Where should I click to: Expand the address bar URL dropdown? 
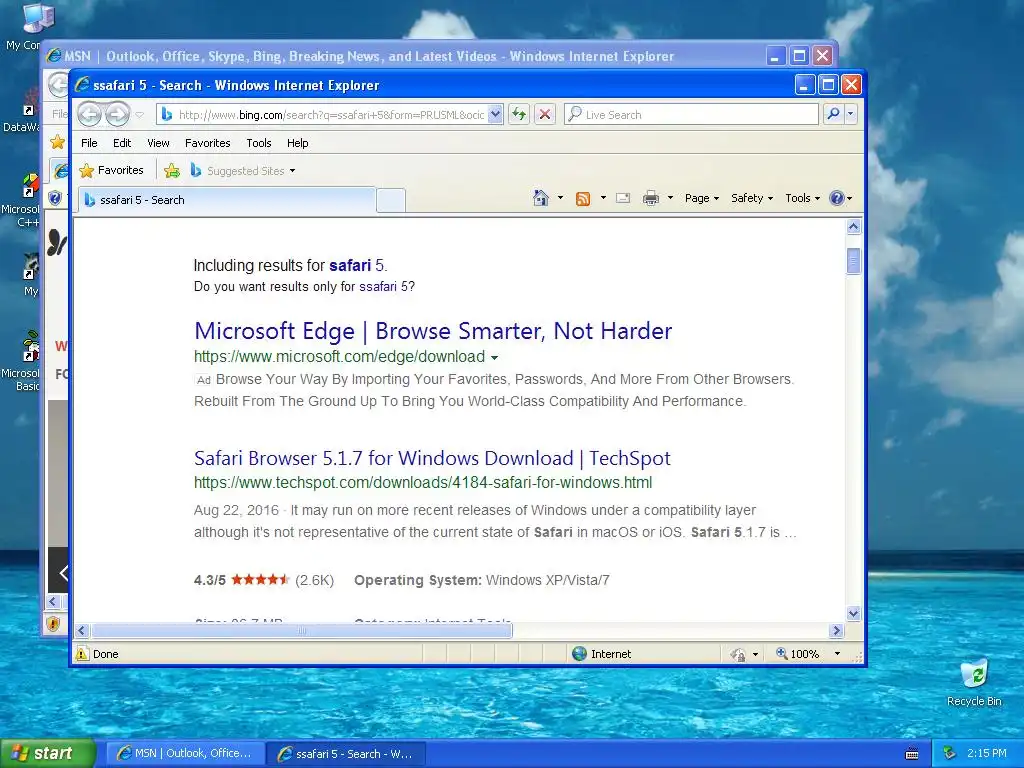click(x=496, y=115)
